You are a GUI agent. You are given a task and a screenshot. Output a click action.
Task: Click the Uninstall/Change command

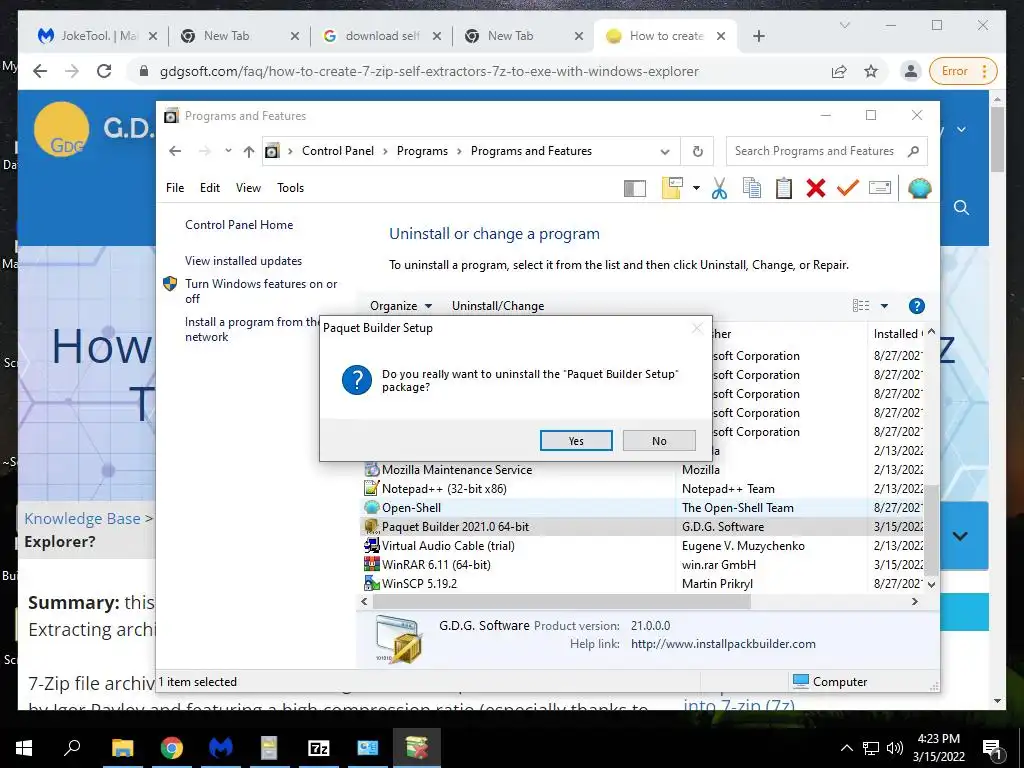coord(498,306)
